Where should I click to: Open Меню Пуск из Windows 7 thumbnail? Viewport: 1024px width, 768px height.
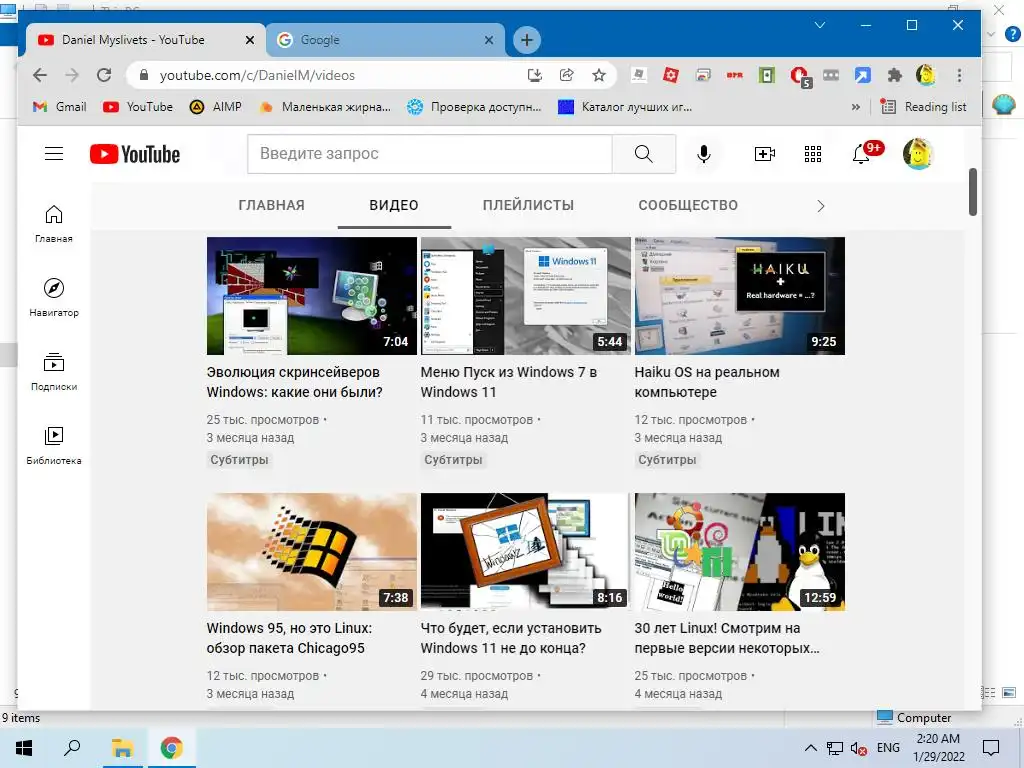[x=526, y=296]
